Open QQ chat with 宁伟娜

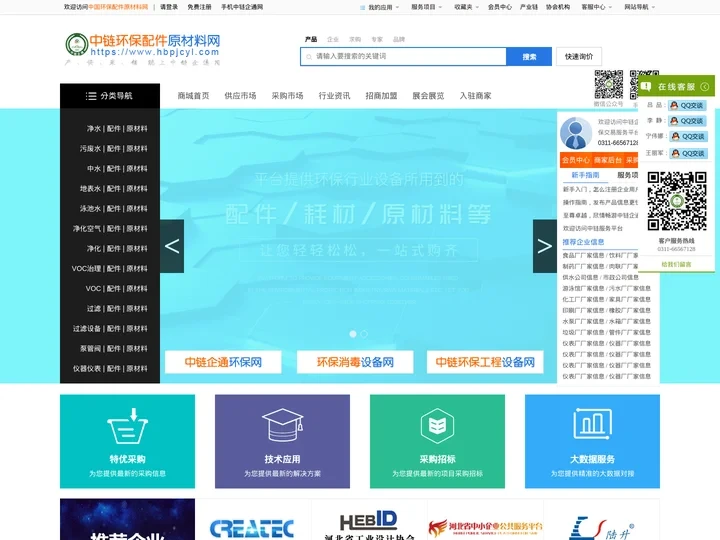688,136
